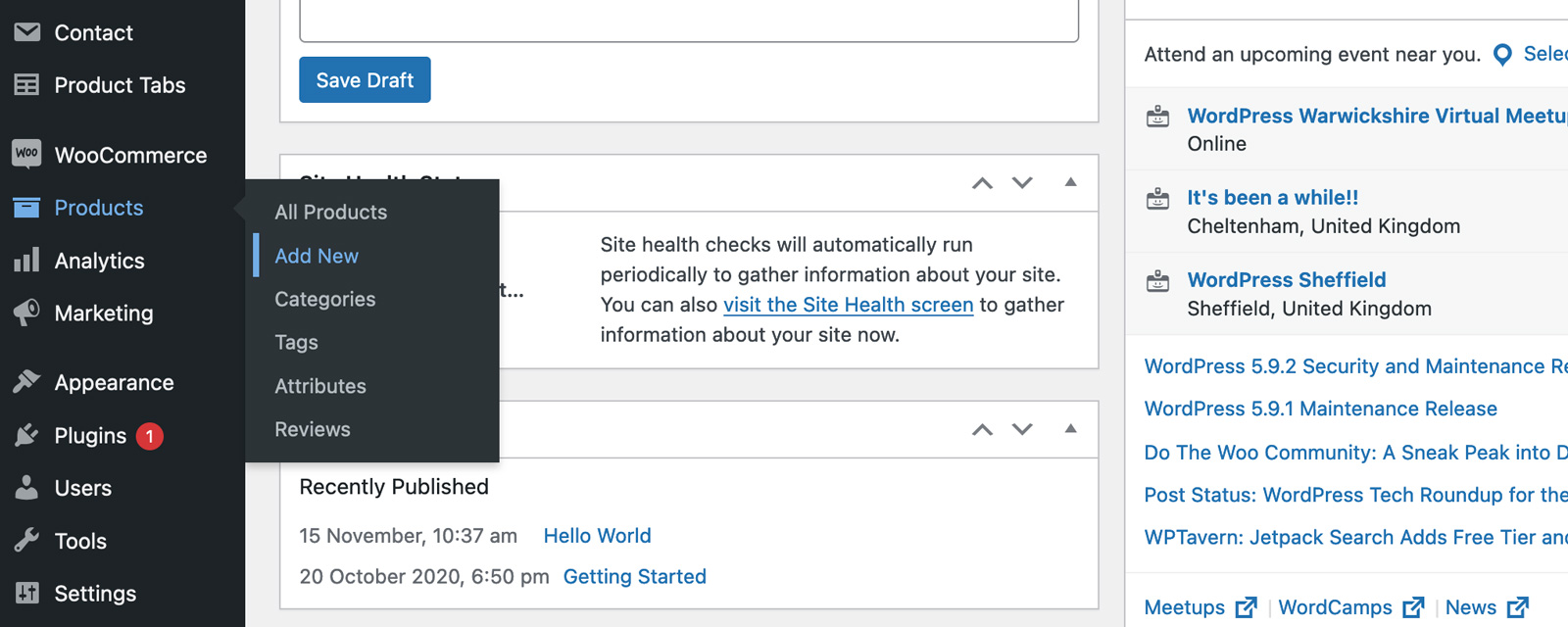The image size is (1568, 627).
Task: Click the Contact envelope icon
Action: (x=26, y=31)
